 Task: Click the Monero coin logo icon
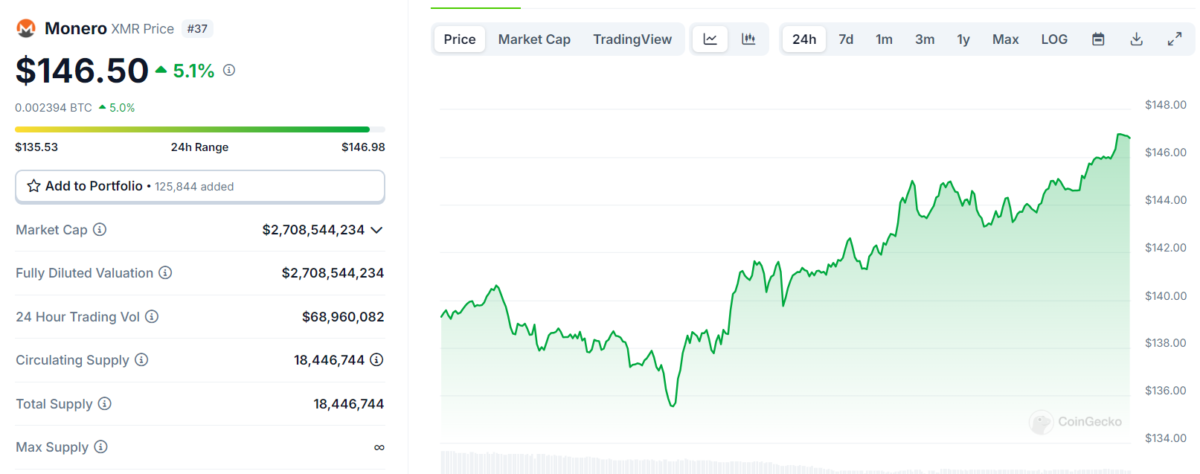click(26, 28)
